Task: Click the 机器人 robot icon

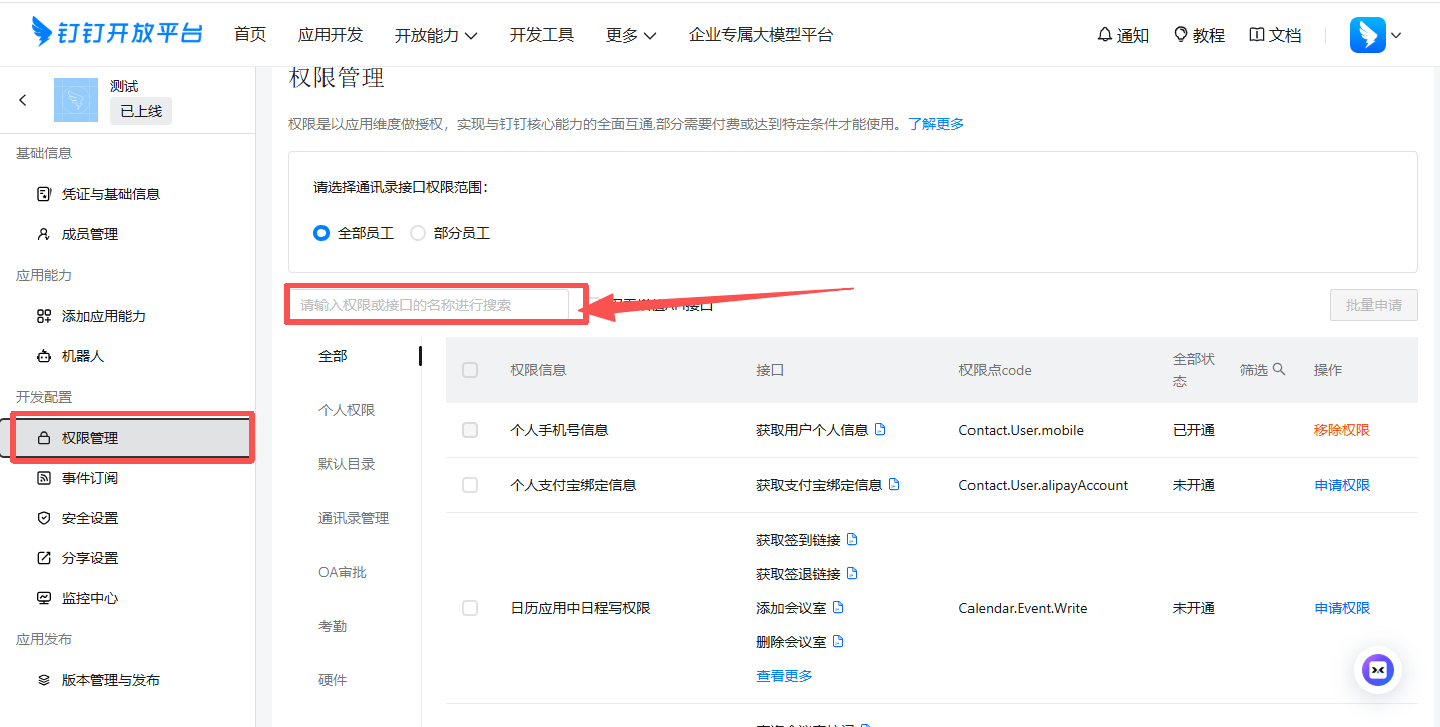Action: (43, 356)
